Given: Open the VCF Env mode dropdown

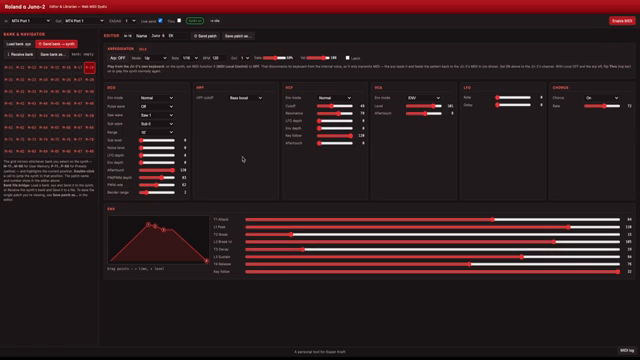Looking at the screenshot, I should coord(335,98).
